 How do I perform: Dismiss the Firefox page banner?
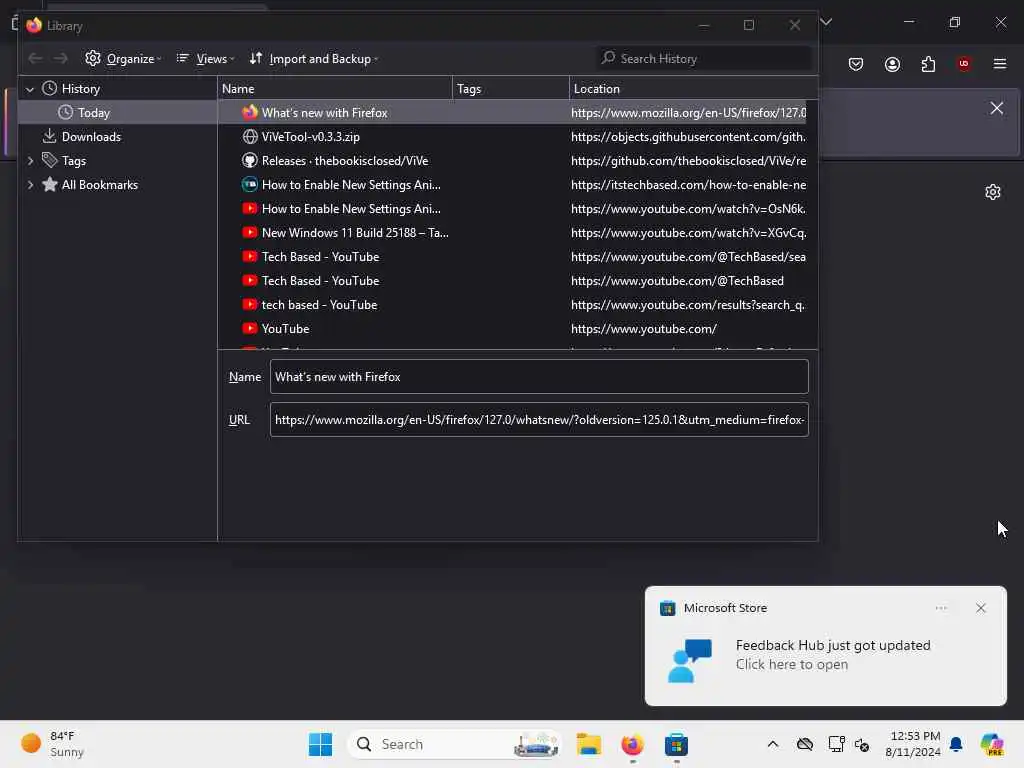pos(997,108)
